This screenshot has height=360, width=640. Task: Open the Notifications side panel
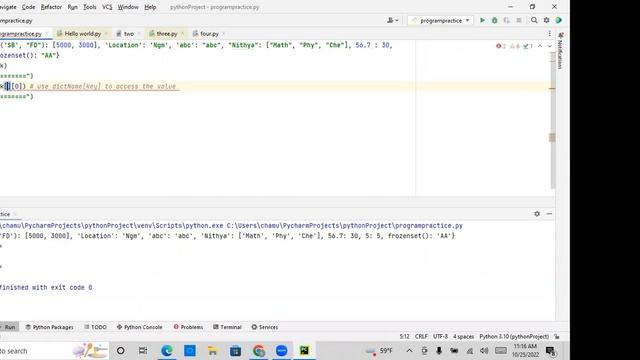pyautogui.click(x=561, y=51)
